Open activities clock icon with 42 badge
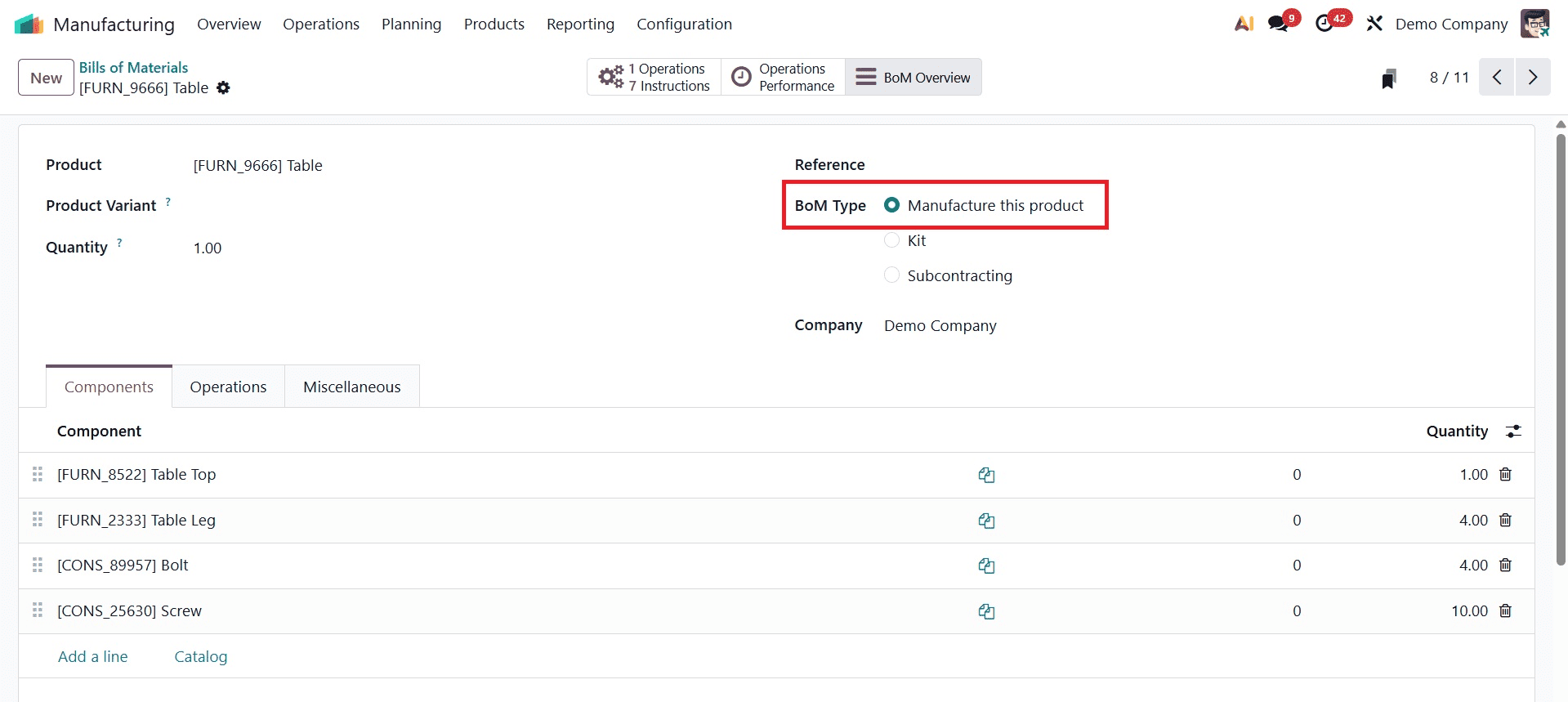The image size is (1568, 702). click(1325, 24)
